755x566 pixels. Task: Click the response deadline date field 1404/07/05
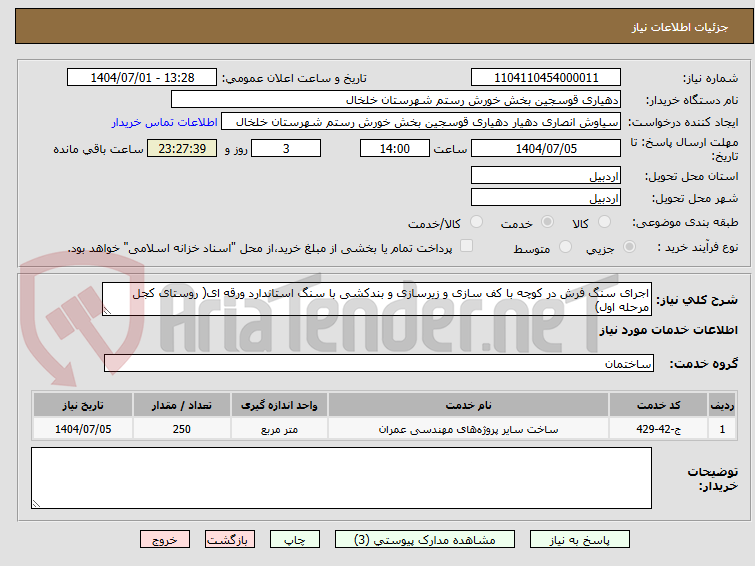[546, 148]
